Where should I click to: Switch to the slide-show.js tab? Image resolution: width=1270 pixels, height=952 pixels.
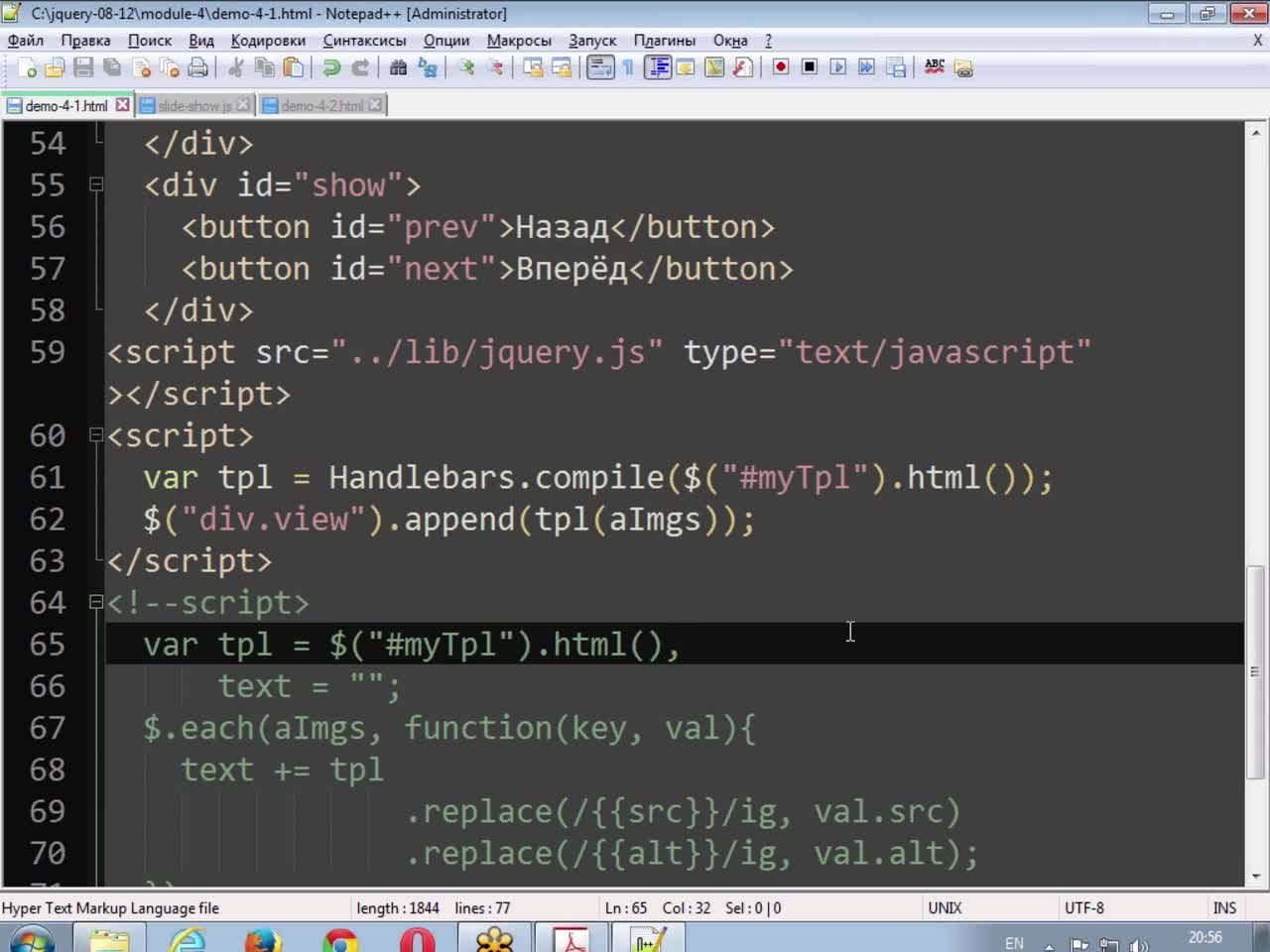point(194,105)
